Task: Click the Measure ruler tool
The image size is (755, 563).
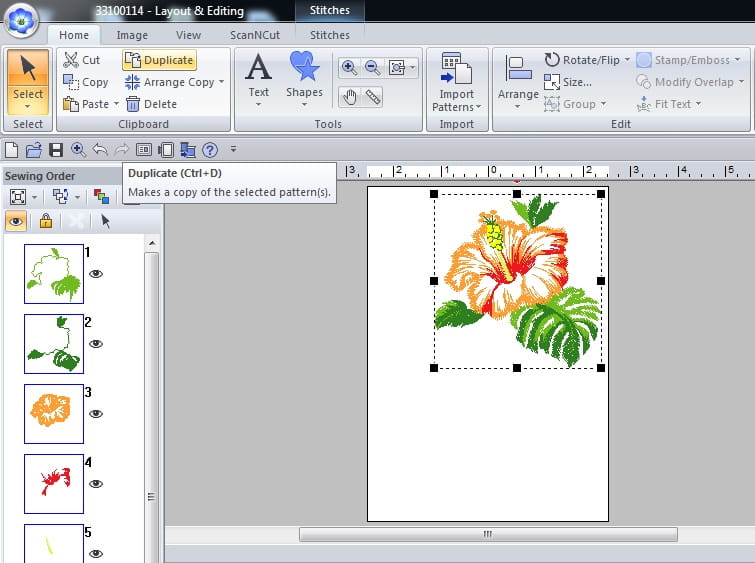Action: [373, 97]
